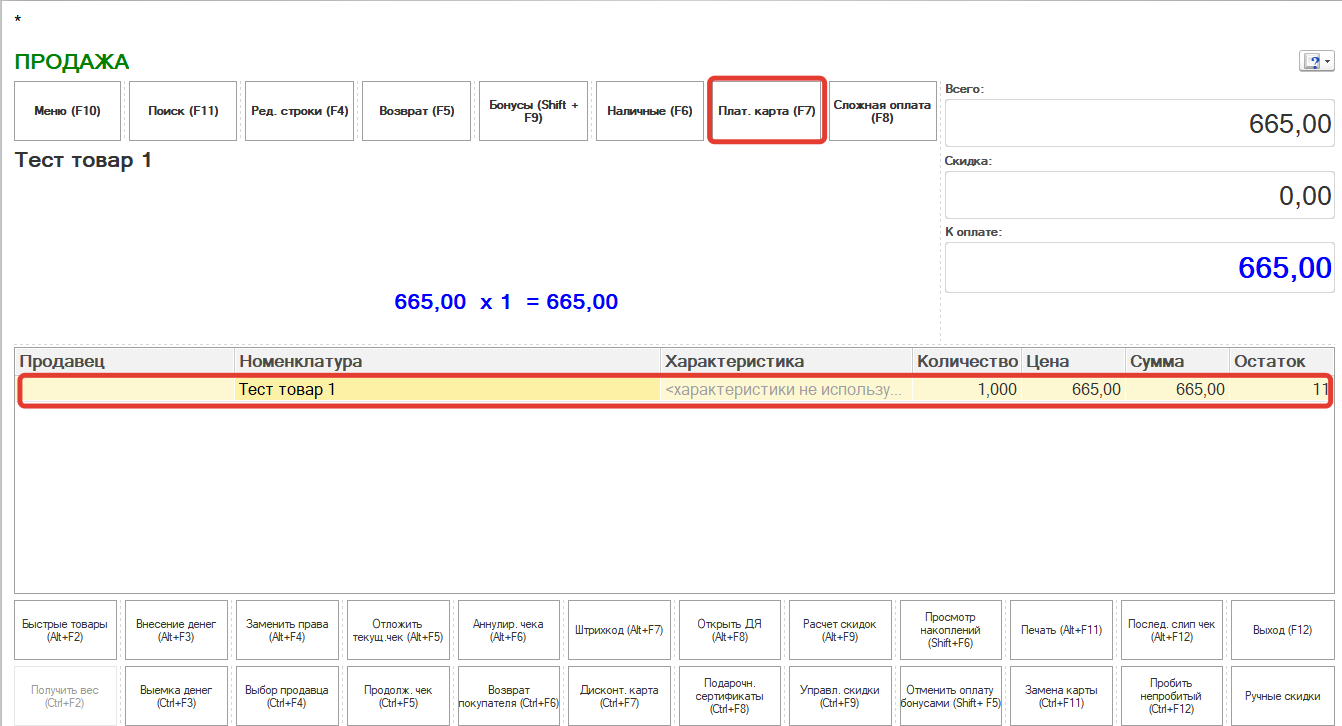Click the К оплате amount field

pos(1138,268)
